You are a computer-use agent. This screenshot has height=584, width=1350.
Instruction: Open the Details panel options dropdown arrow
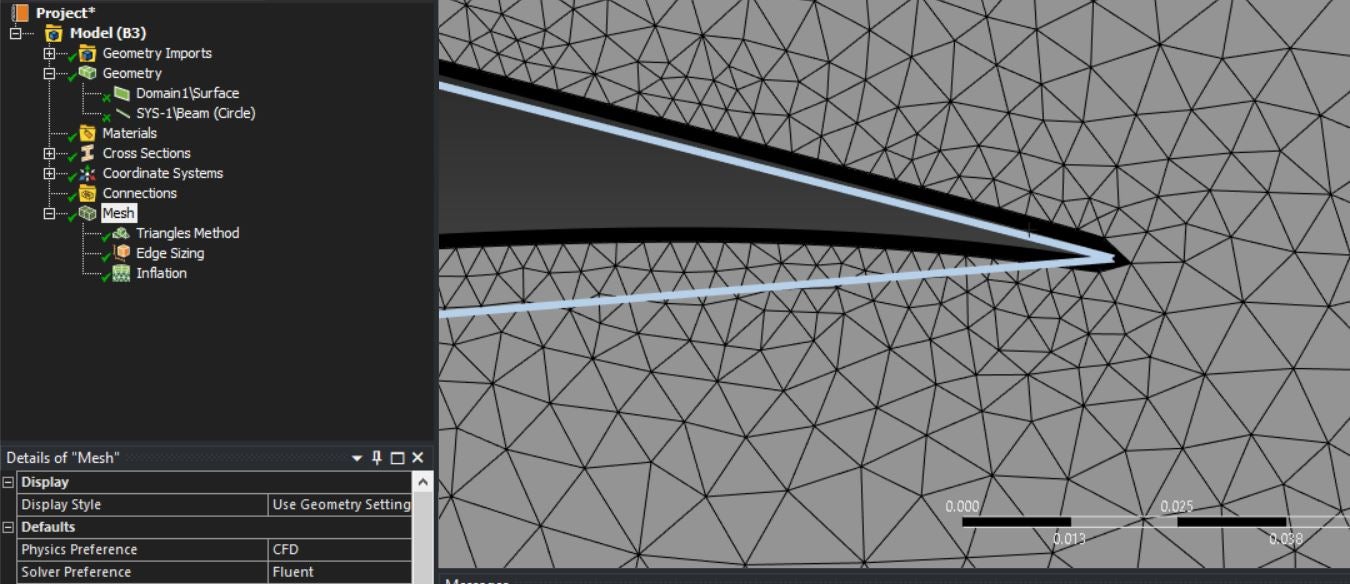(x=357, y=459)
